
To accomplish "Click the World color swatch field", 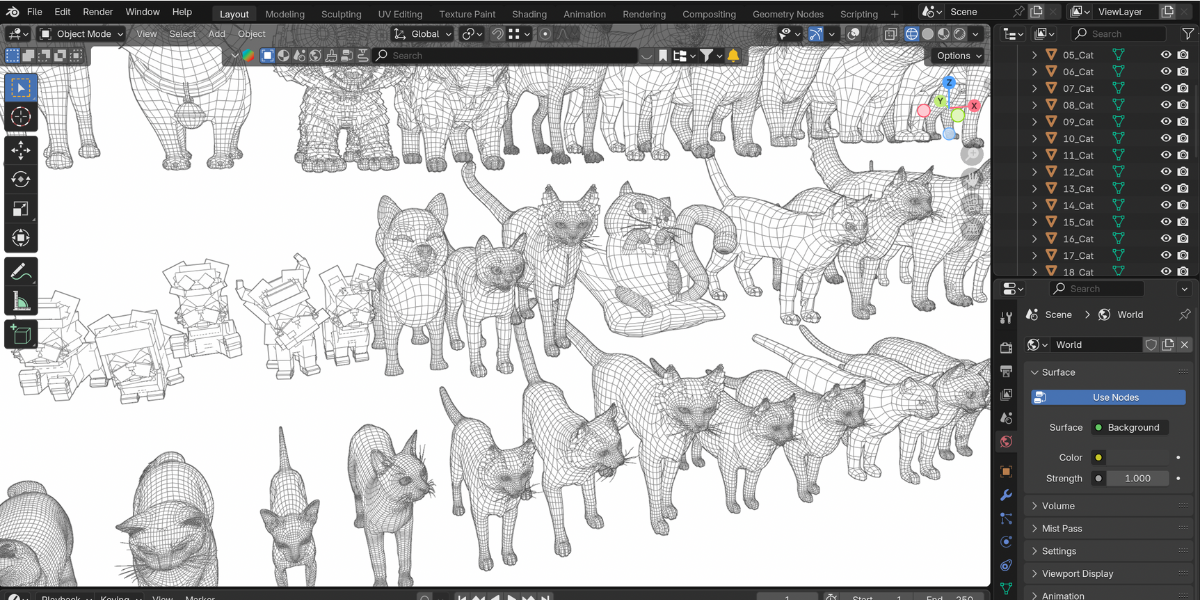I will (x=1137, y=457).
